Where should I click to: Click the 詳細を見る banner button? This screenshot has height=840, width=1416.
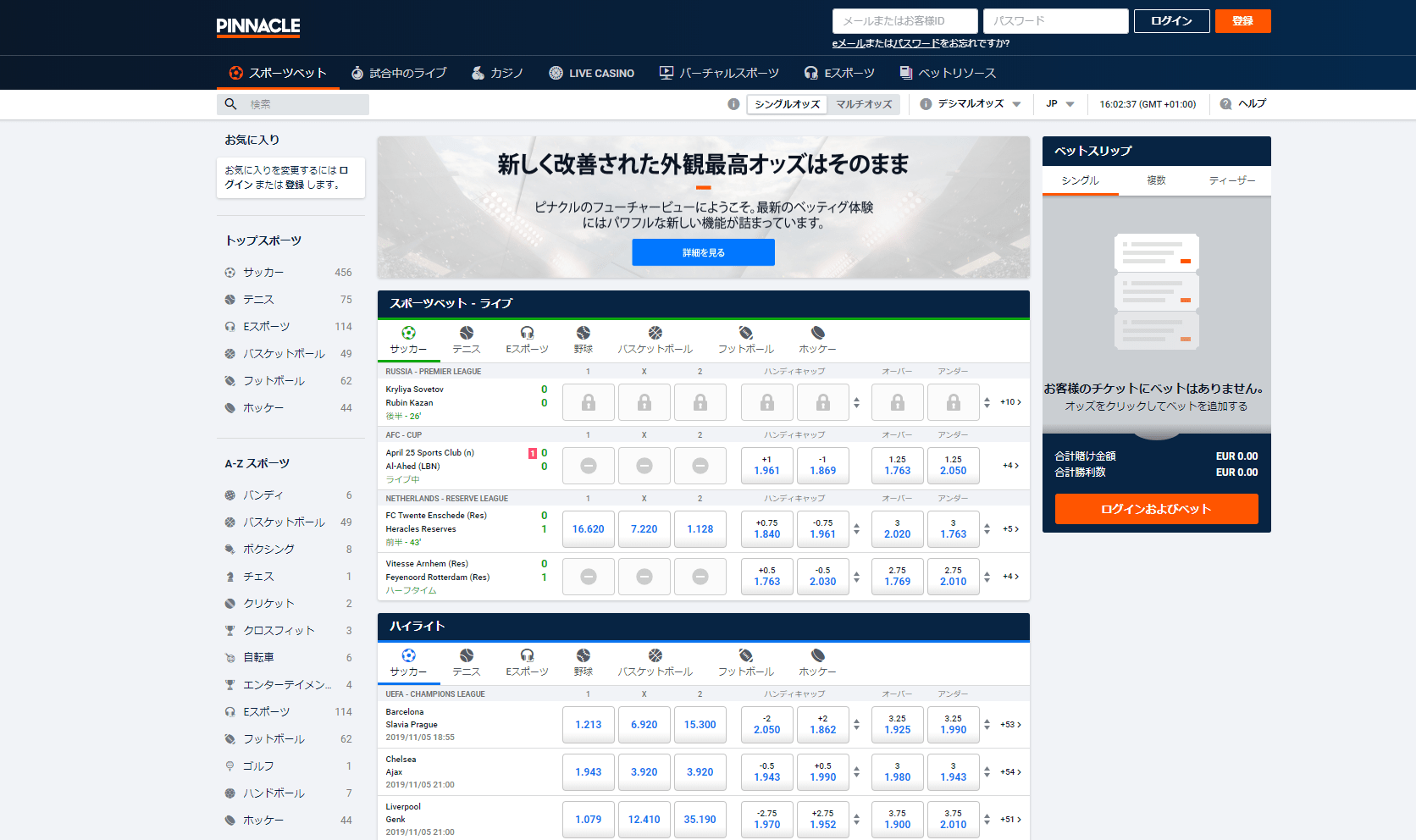[703, 252]
